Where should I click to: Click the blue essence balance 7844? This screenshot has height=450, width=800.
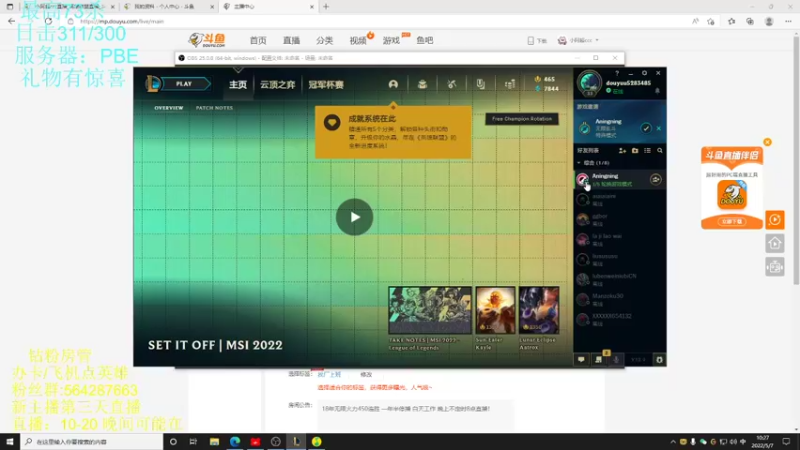tap(546, 89)
